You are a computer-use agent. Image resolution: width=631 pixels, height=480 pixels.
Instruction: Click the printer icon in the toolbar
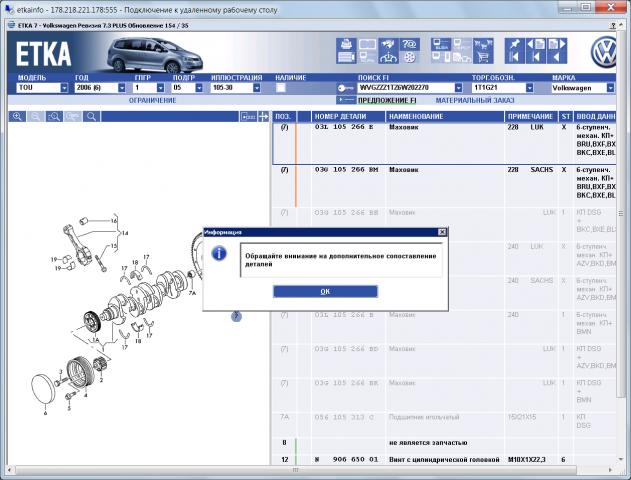pyautogui.click(x=346, y=44)
